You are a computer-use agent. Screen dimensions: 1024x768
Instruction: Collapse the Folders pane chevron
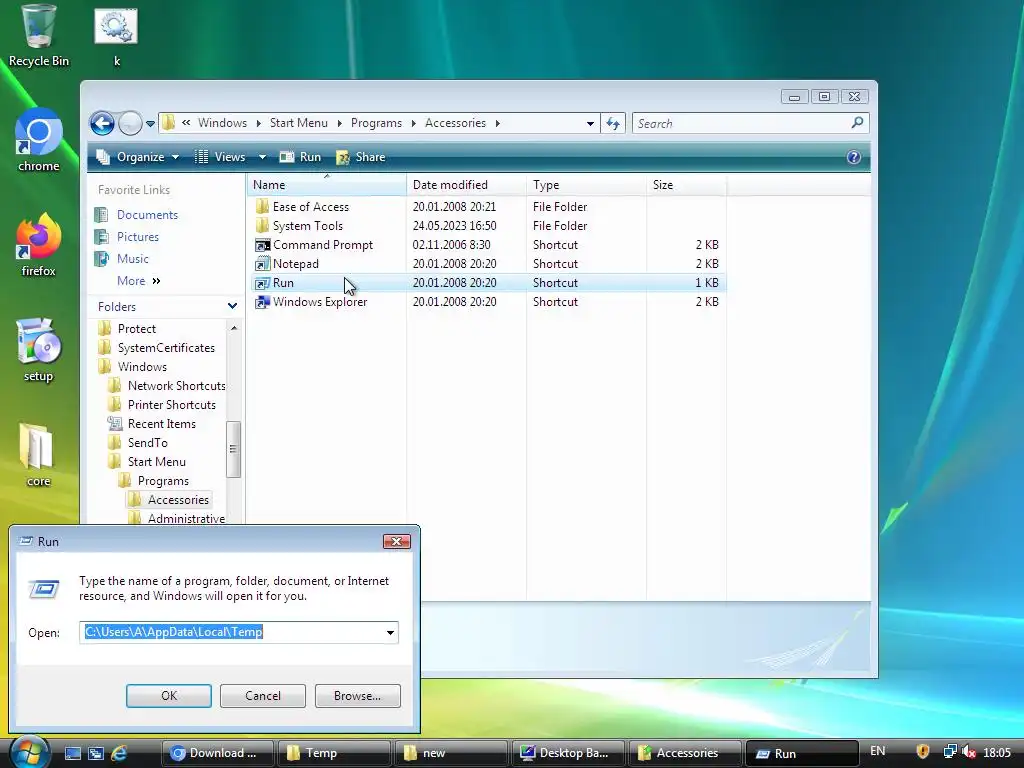click(232, 306)
